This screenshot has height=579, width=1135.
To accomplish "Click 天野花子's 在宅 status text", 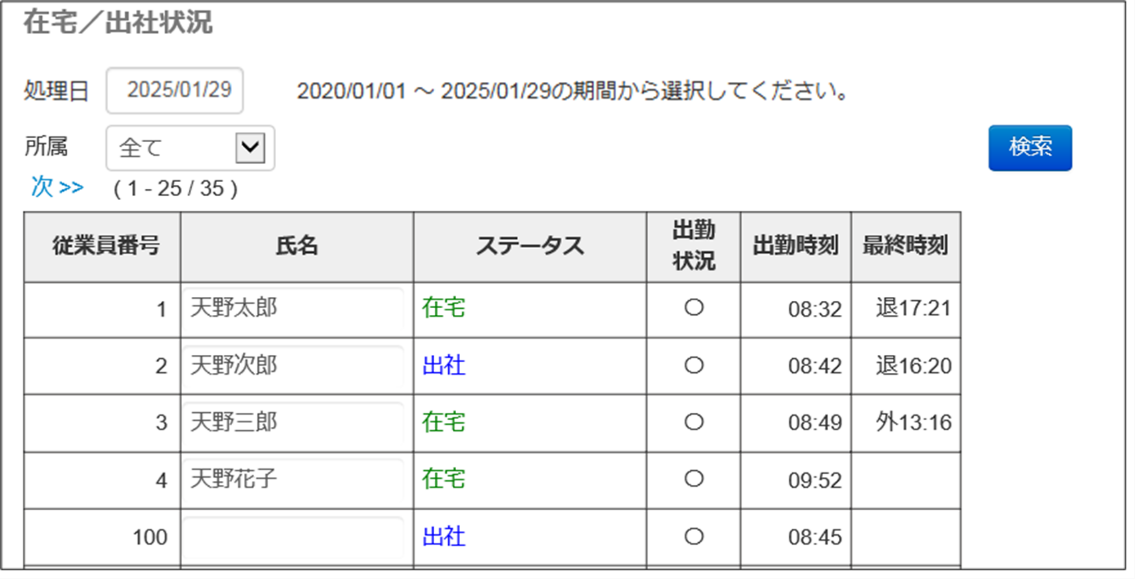I will click(x=444, y=480).
